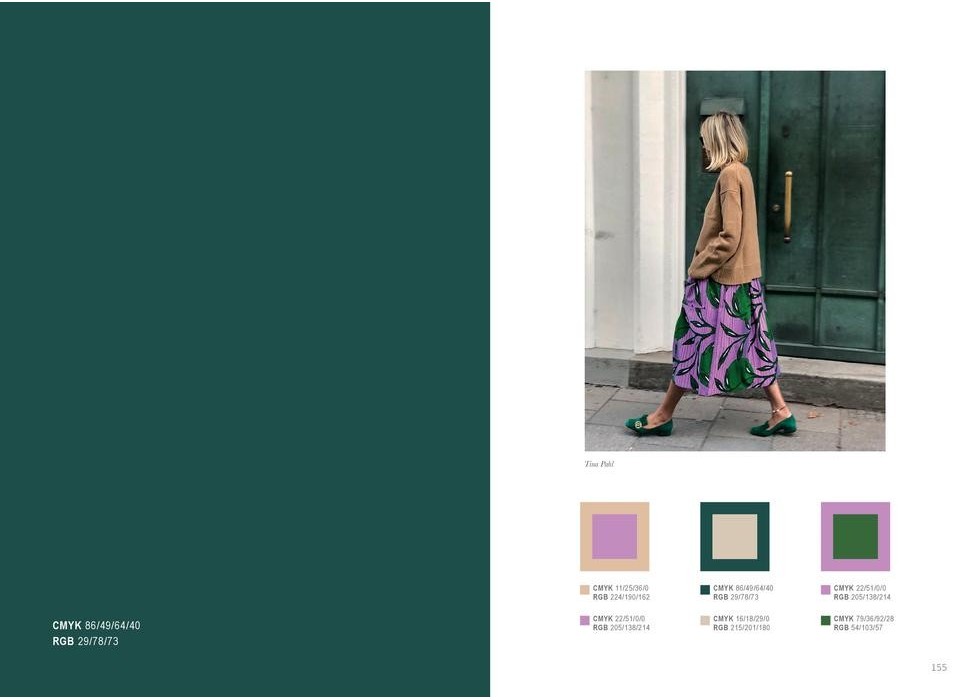Open the photo of the woman walking
The width and height of the screenshot is (980, 700).
click(x=735, y=261)
